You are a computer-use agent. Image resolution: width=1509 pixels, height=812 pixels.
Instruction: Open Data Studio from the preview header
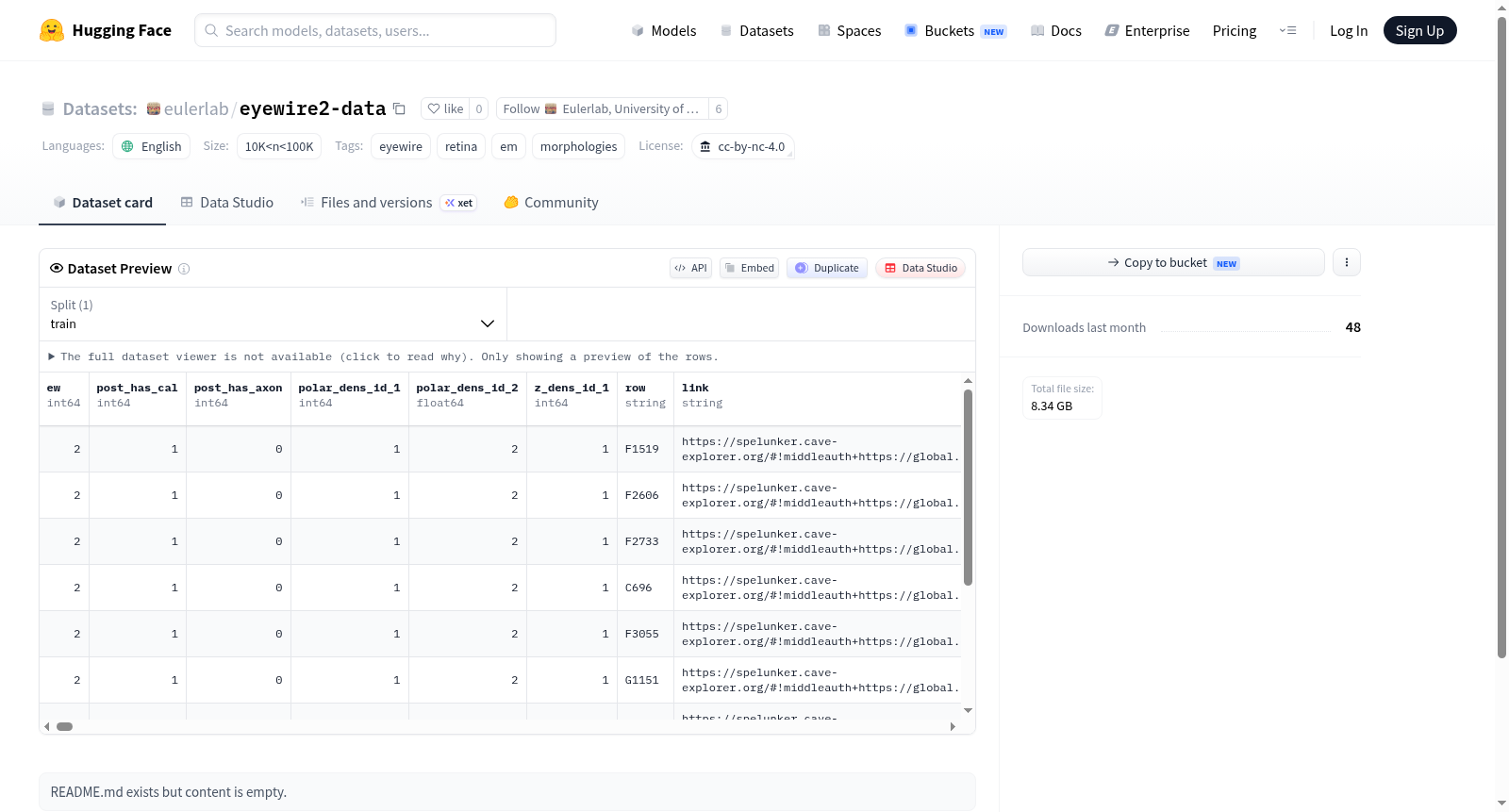[920, 268]
